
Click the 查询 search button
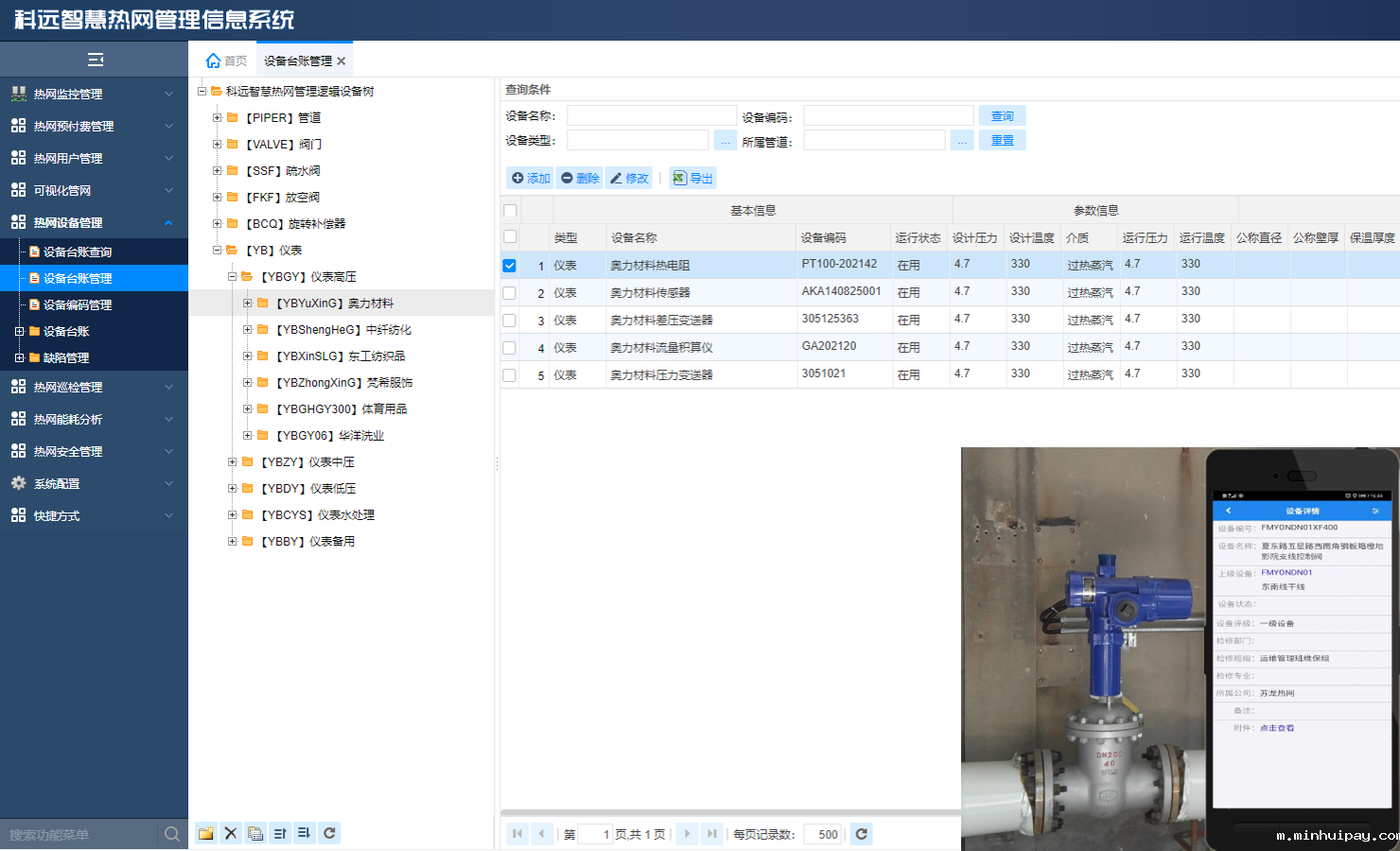(1002, 116)
